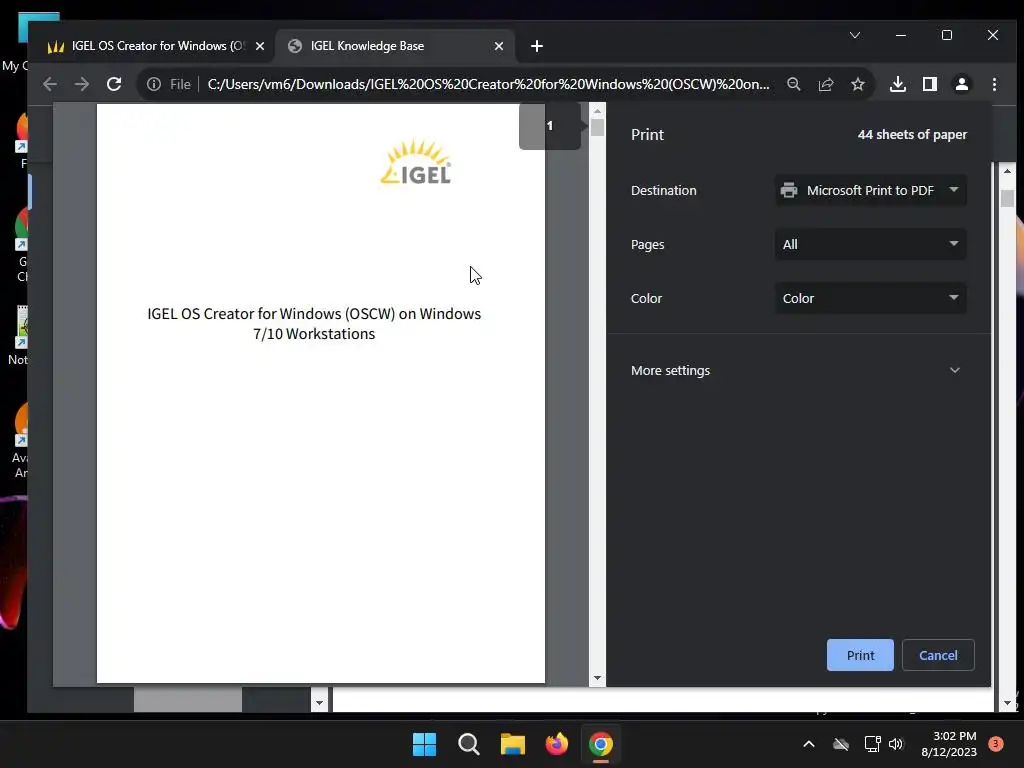Cancel the print dialog
The height and width of the screenshot is (768, 1024).
pyautogui.click(x=938, y=655)
